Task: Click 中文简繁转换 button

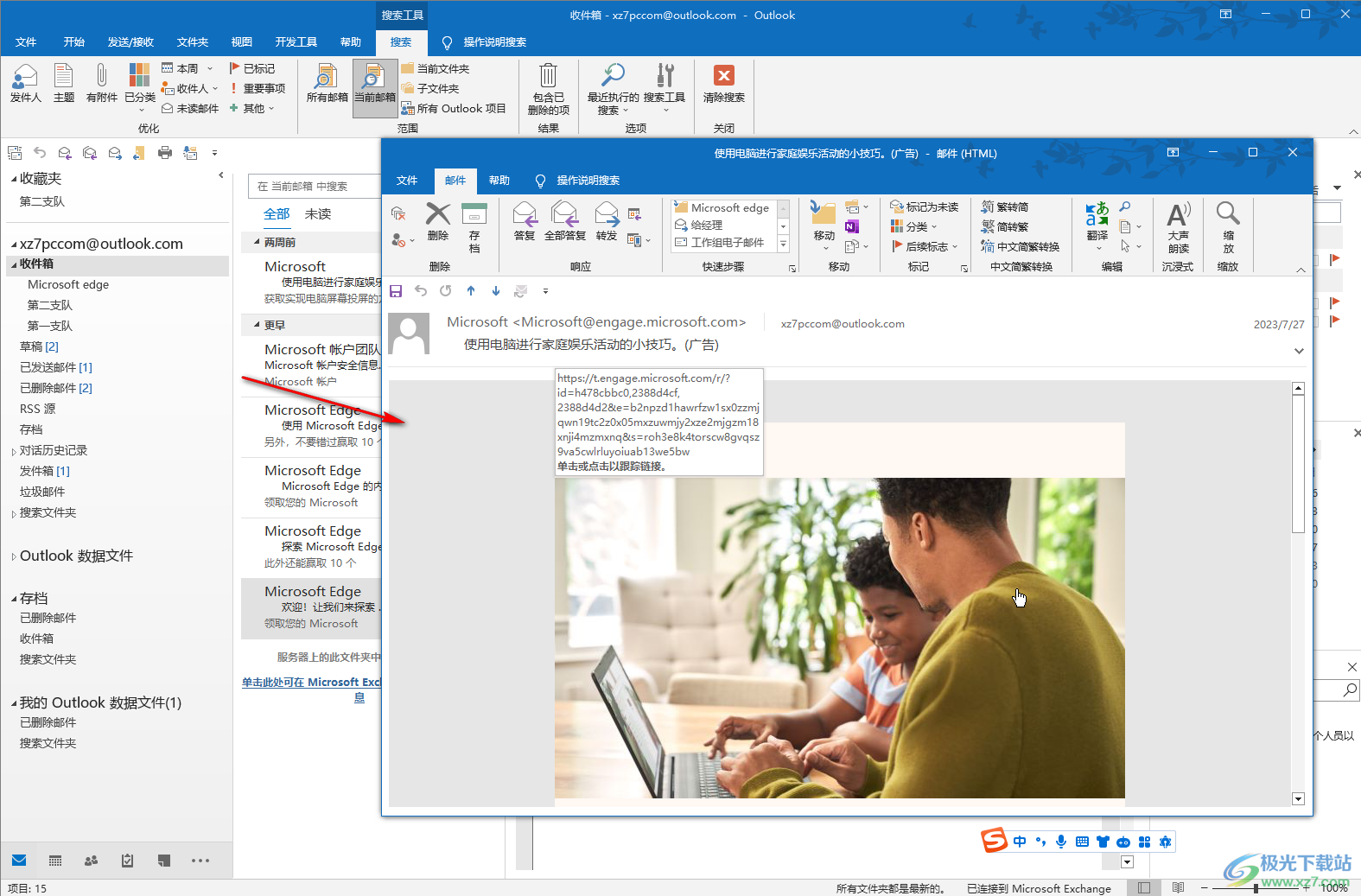Action: 1021,247
